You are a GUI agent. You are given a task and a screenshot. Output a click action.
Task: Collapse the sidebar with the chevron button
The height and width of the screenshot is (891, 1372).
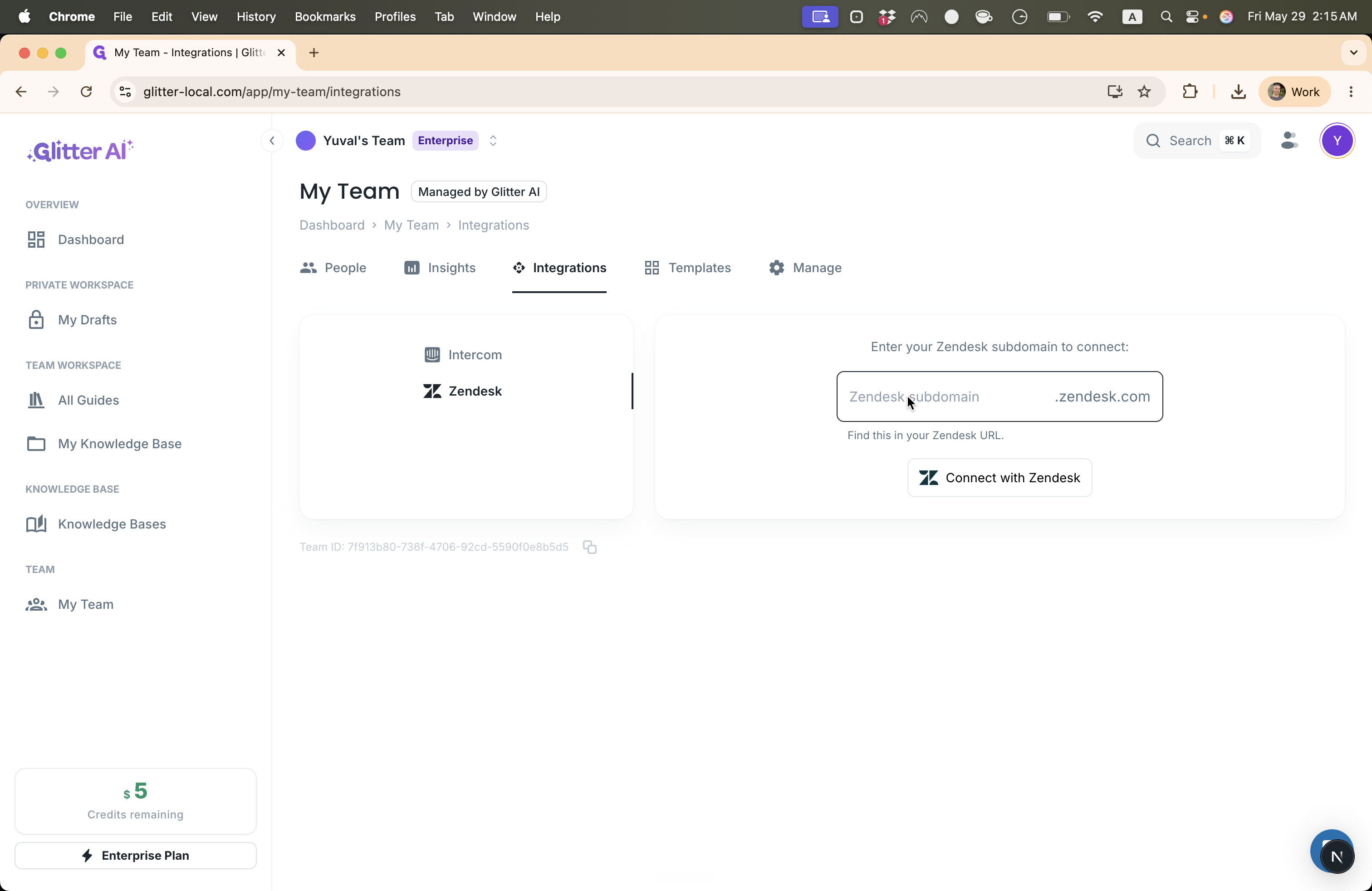point(272,141)
